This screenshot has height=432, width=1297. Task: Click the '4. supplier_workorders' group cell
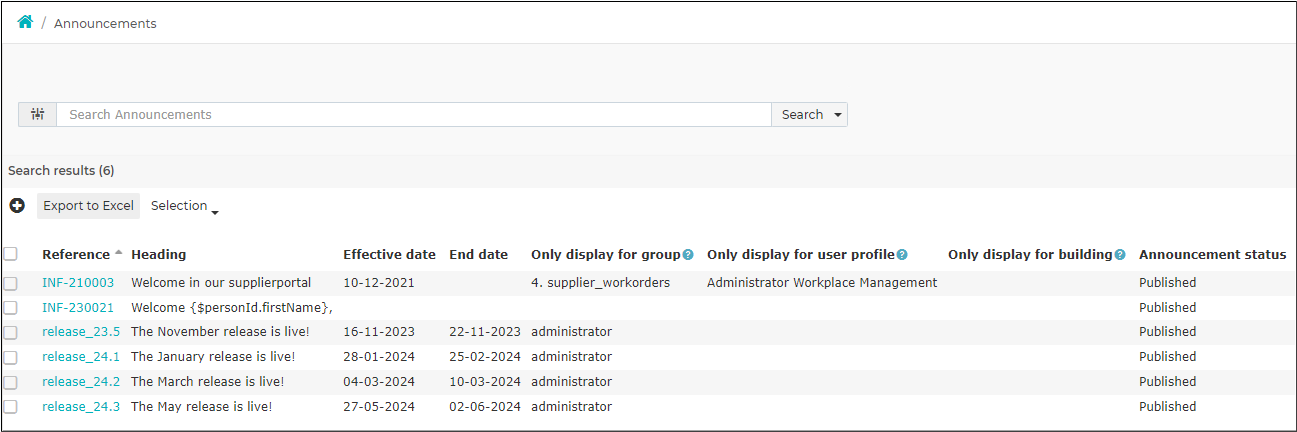click(x=600, y=283)
